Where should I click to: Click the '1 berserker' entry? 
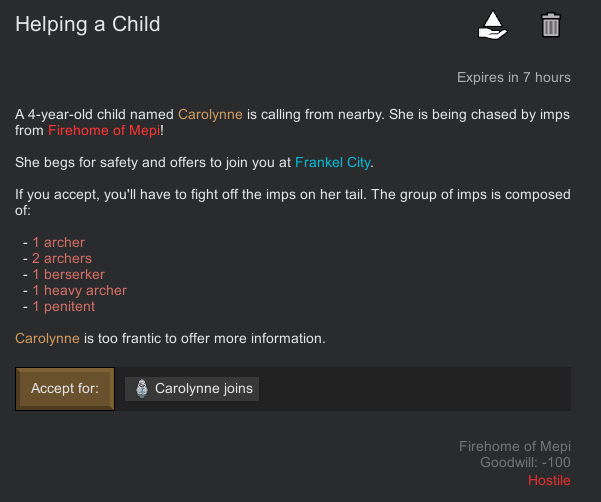(68, 274)
